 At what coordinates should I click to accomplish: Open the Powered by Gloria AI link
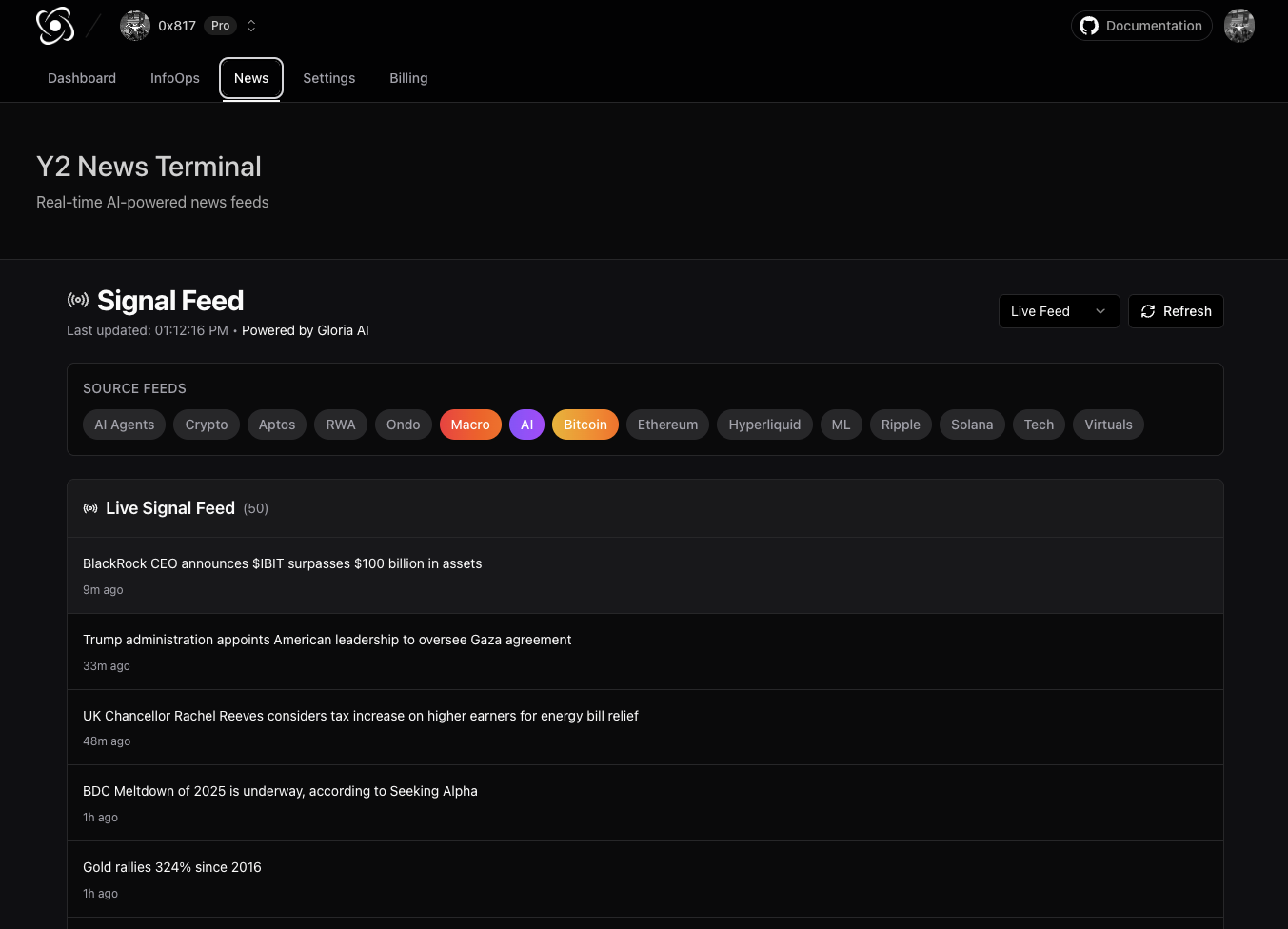coord(305,330)
